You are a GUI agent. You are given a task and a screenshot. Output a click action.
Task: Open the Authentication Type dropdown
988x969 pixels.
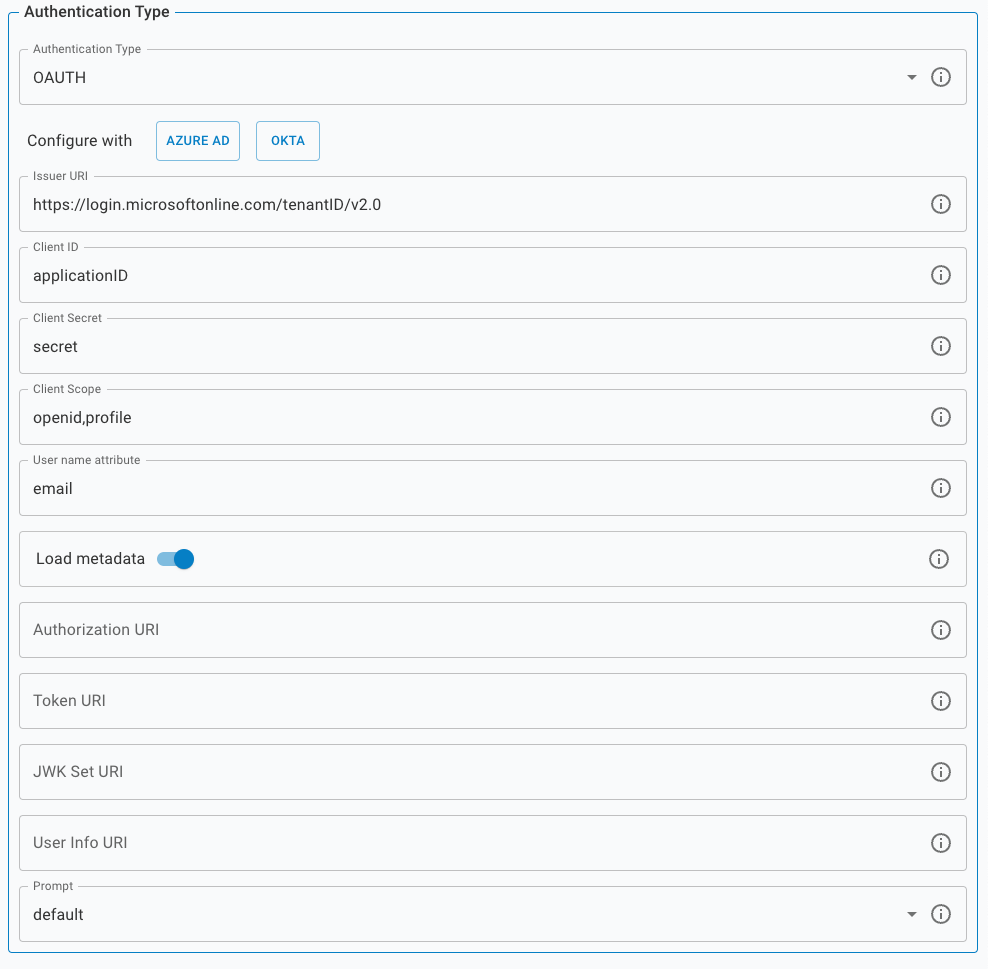coord(911,77)
